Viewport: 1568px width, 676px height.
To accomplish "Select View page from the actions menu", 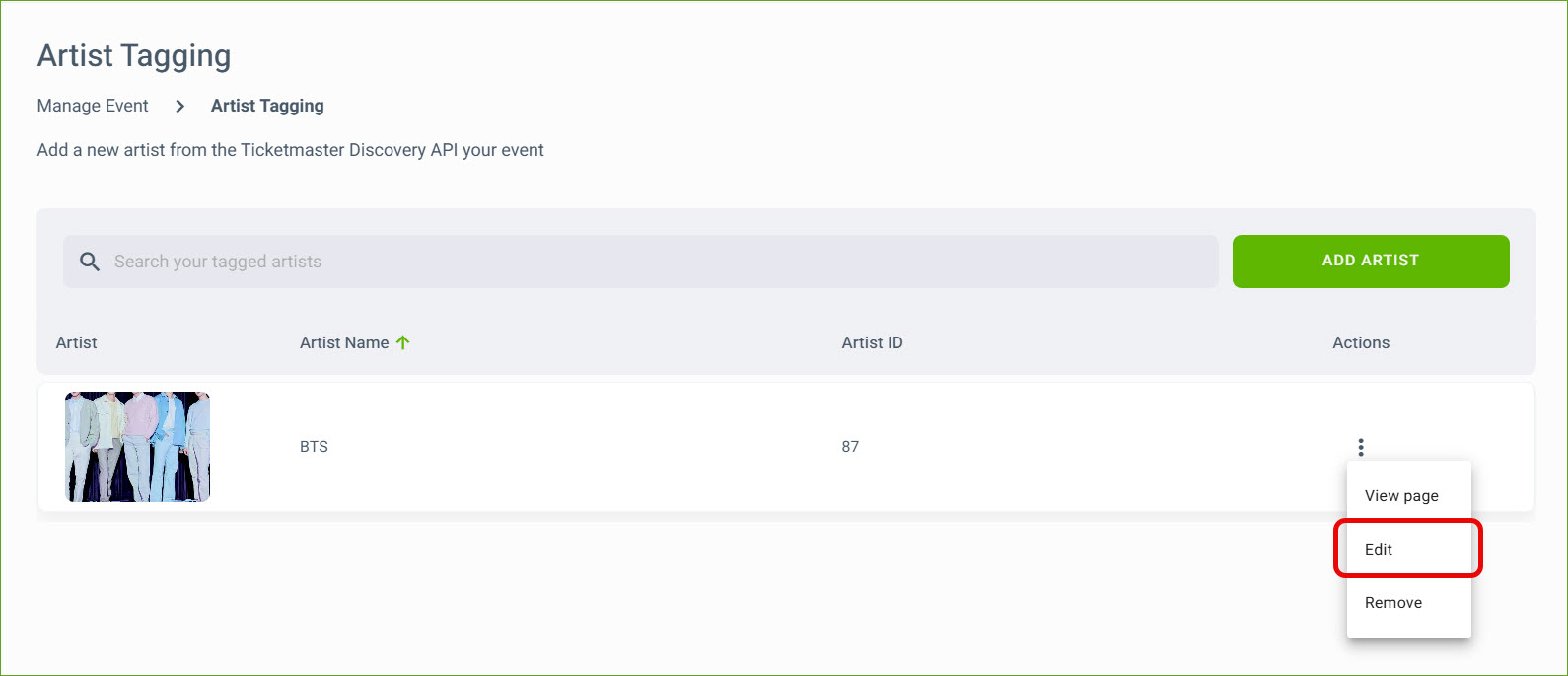I will [1401, 496].
